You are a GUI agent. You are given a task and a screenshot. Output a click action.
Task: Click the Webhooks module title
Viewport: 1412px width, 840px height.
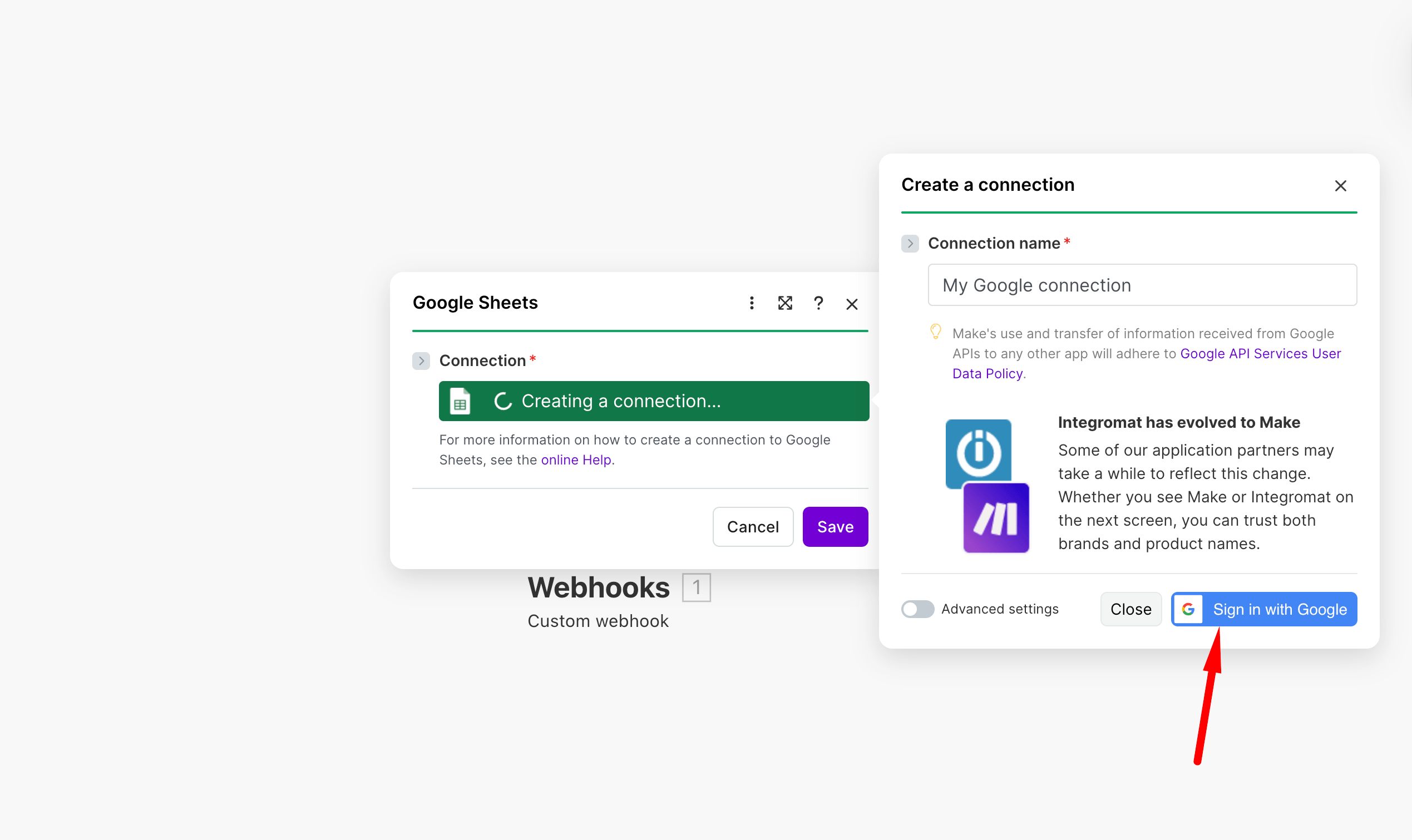599,587
